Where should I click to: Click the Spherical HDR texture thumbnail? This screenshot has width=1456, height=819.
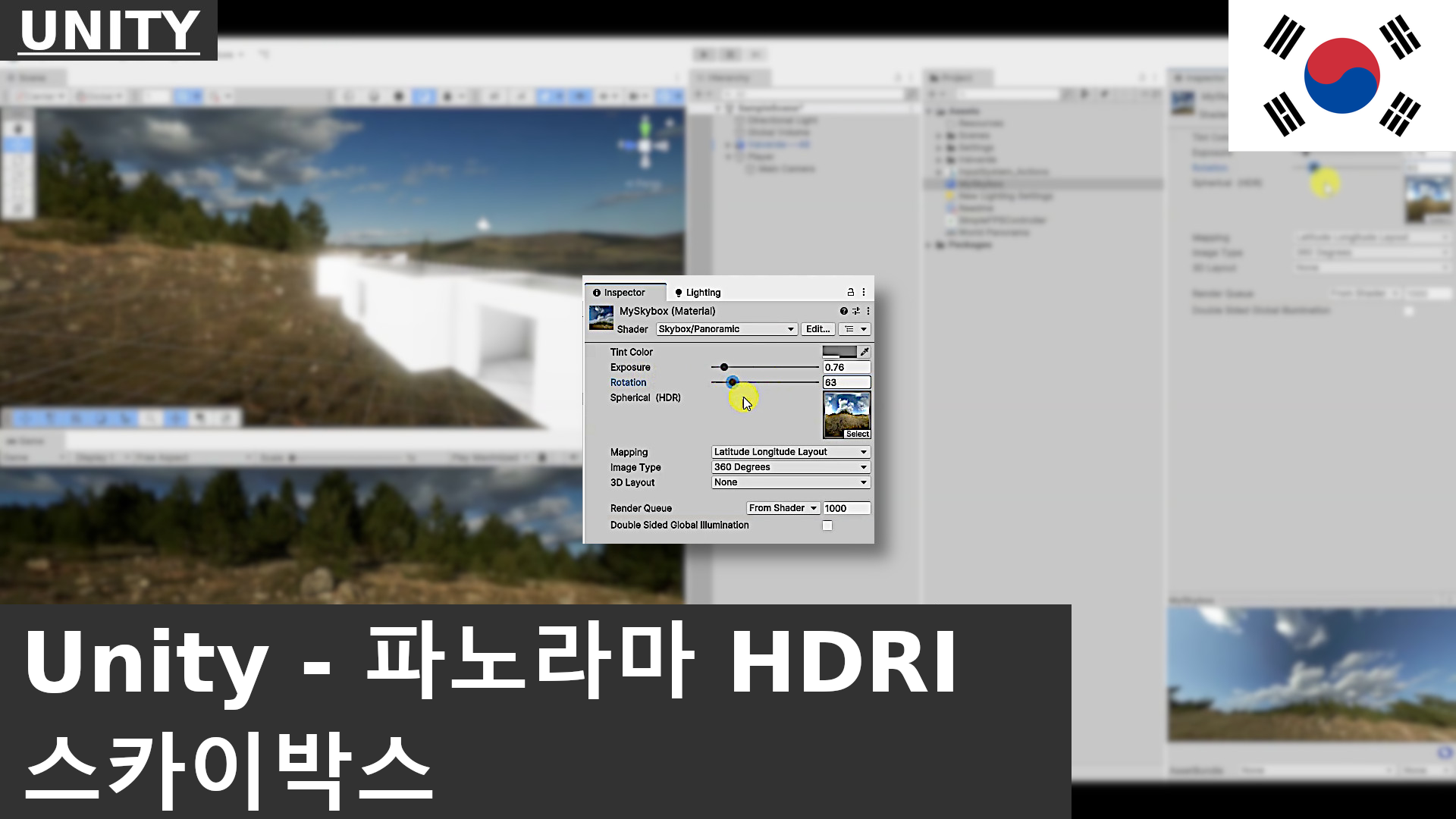(846, 414)
